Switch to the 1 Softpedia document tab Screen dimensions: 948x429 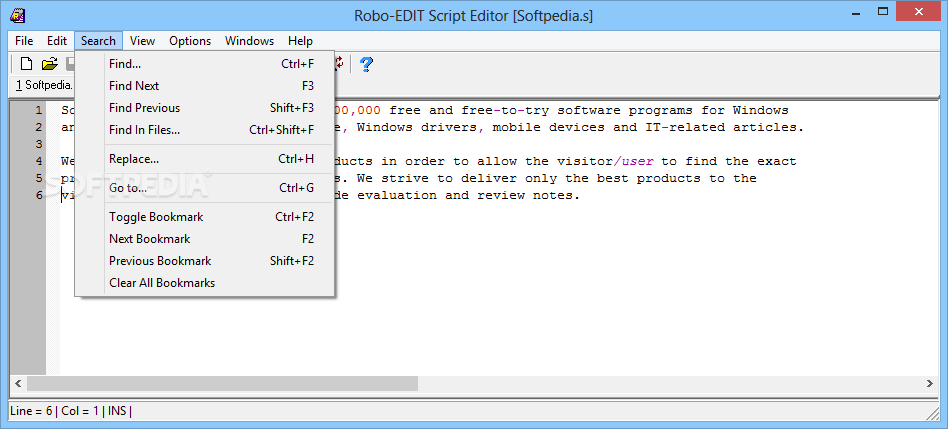coord(44,85)
